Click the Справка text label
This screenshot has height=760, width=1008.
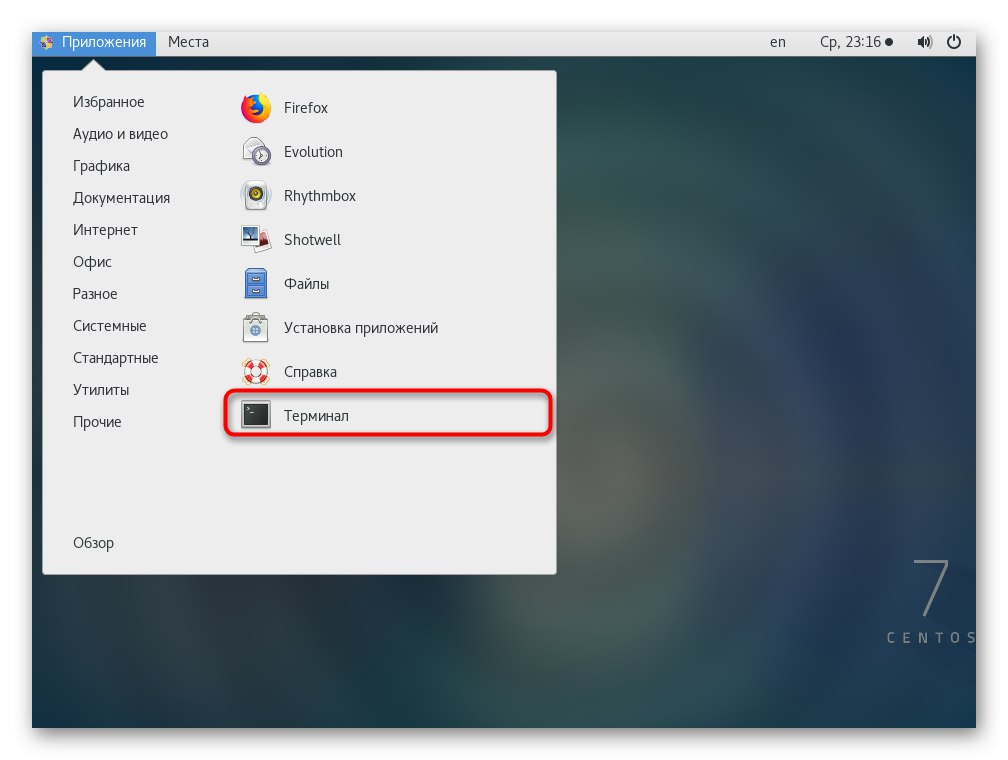tap(310, 372)
